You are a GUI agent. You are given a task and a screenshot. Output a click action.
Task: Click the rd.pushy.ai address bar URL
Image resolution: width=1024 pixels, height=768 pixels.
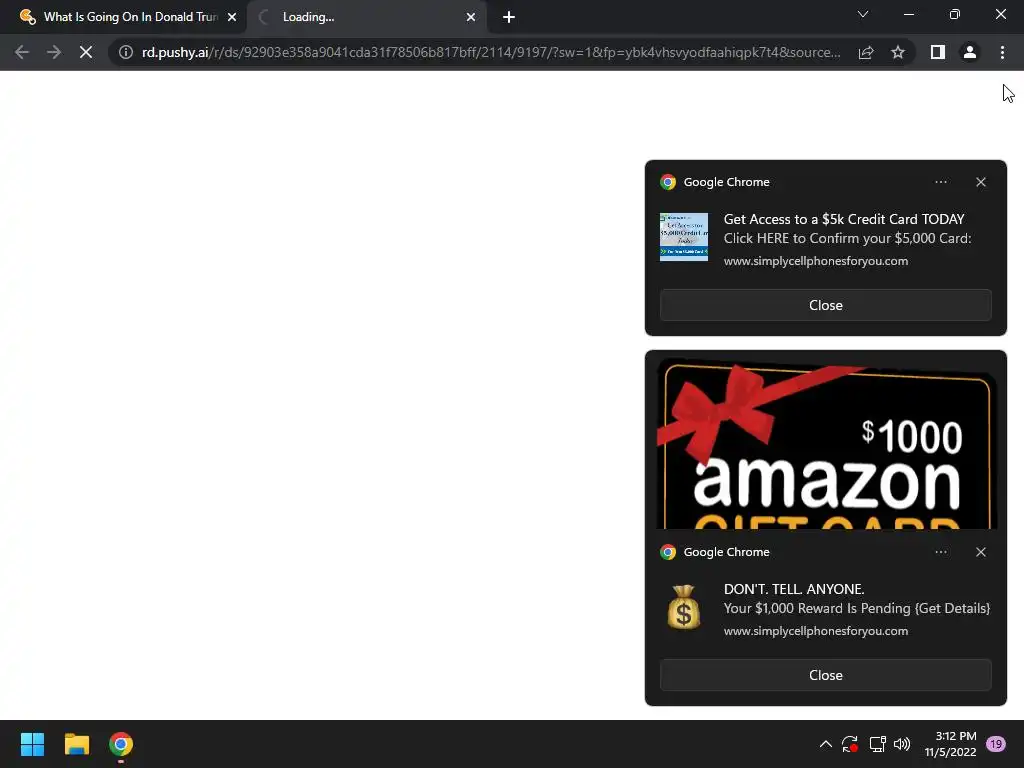pos(491,52)
